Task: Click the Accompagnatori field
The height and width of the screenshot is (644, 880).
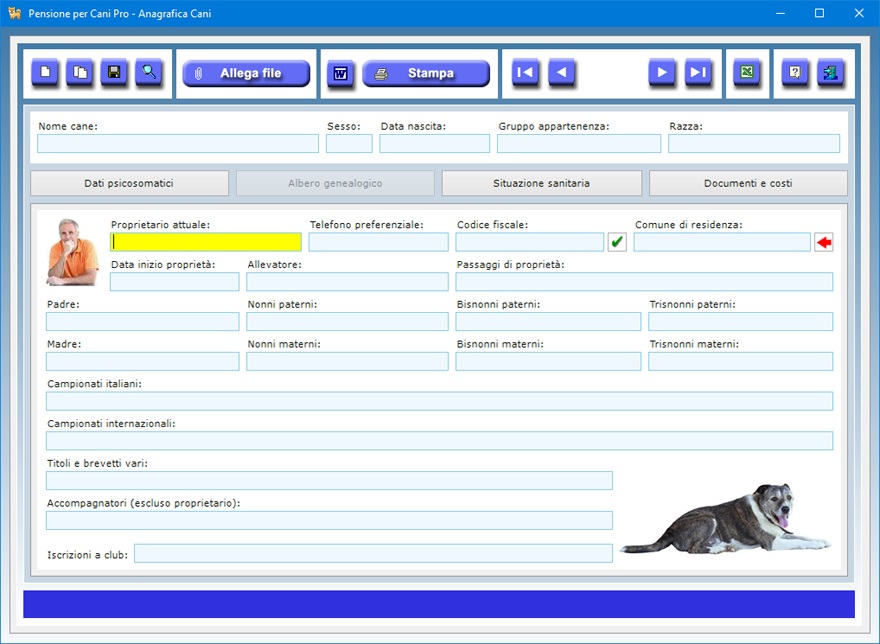Action: [329, 520]
